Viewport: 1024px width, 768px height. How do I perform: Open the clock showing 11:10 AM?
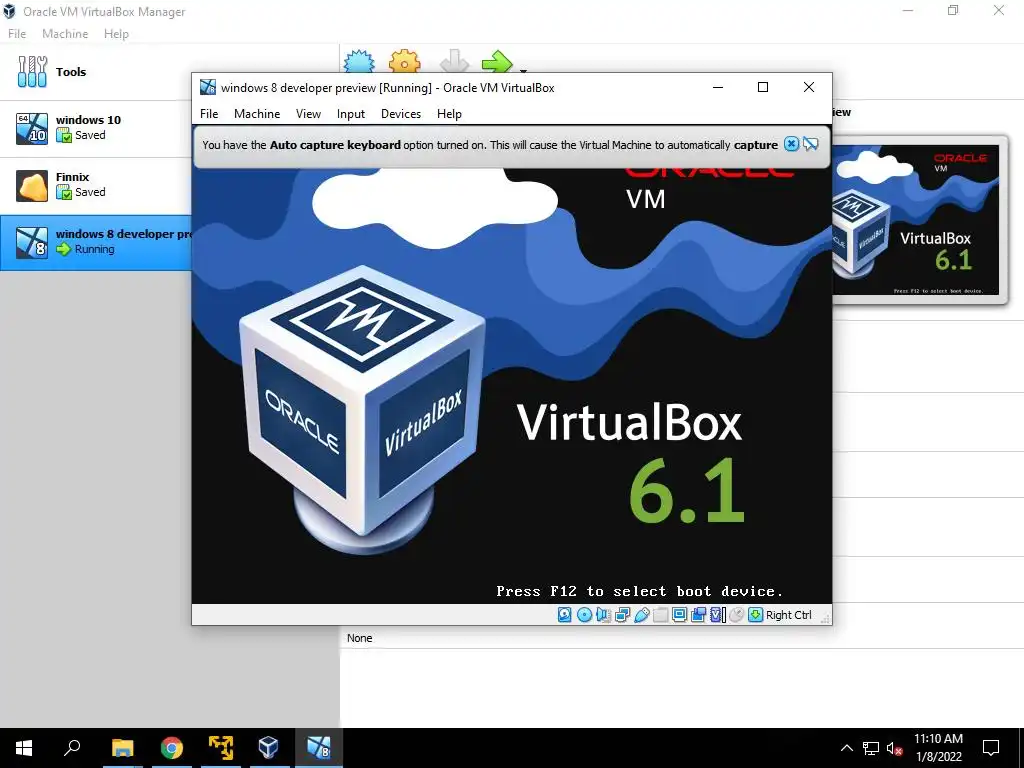tap(938, 748)
